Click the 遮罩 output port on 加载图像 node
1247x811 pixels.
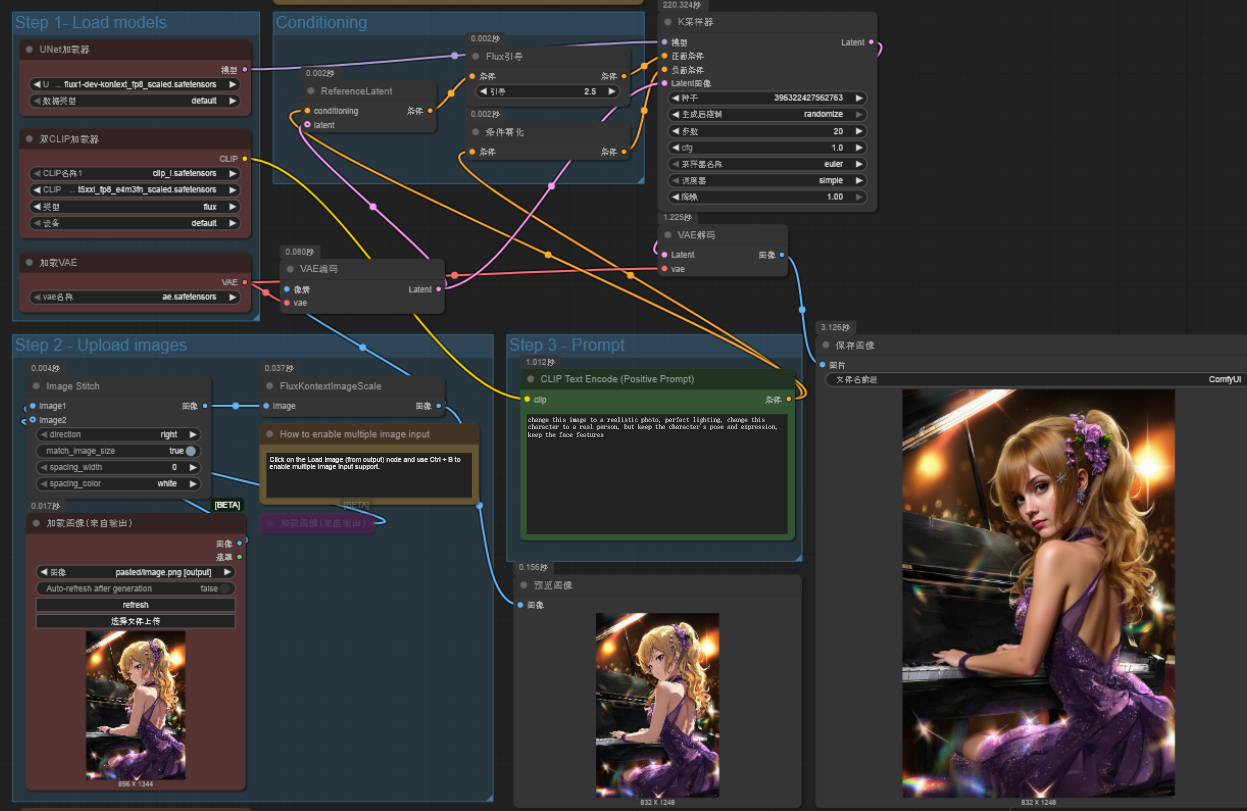pos(239,557)
